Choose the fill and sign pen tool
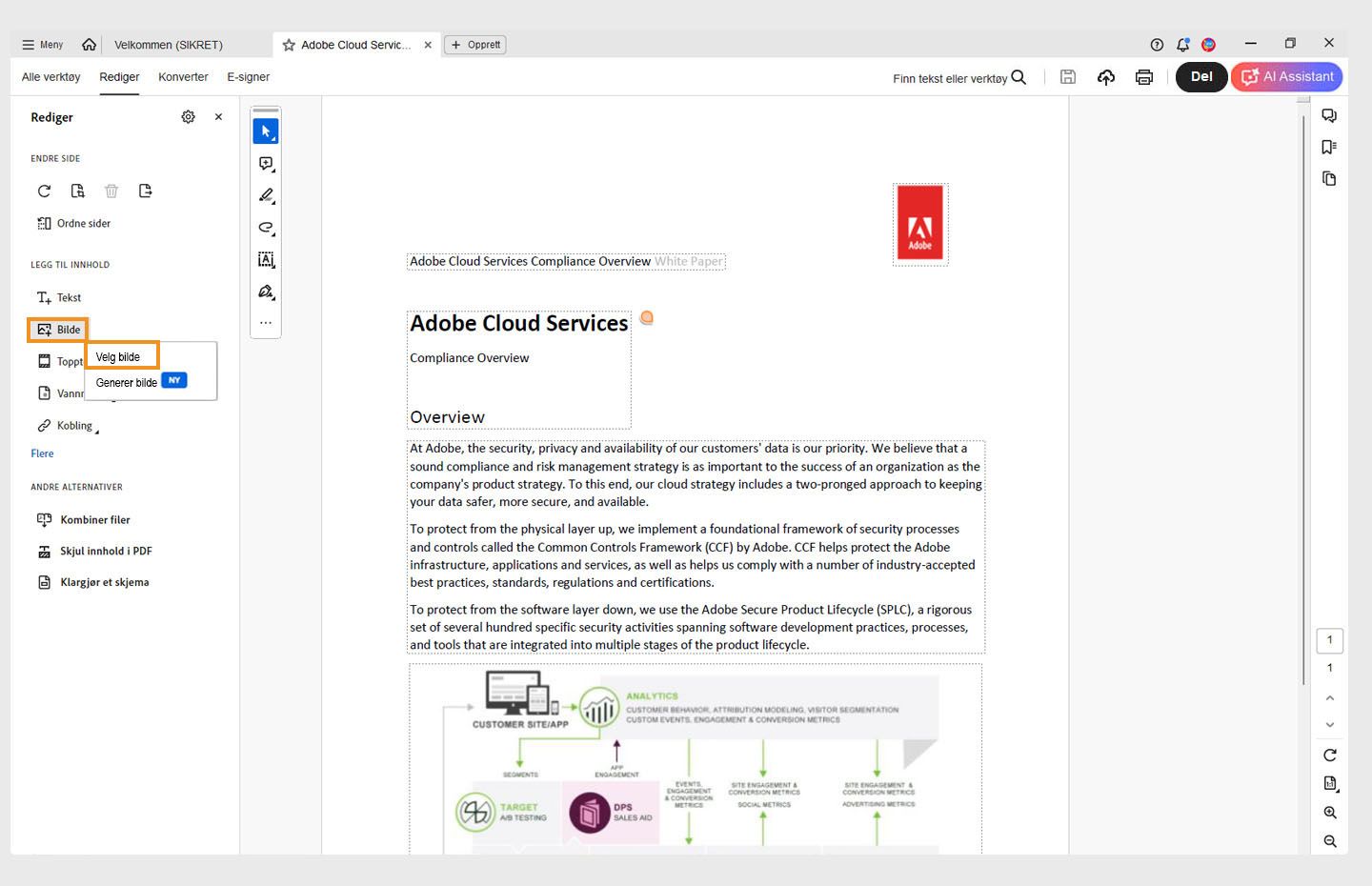1372x886 pixels. tap(266, 292)
